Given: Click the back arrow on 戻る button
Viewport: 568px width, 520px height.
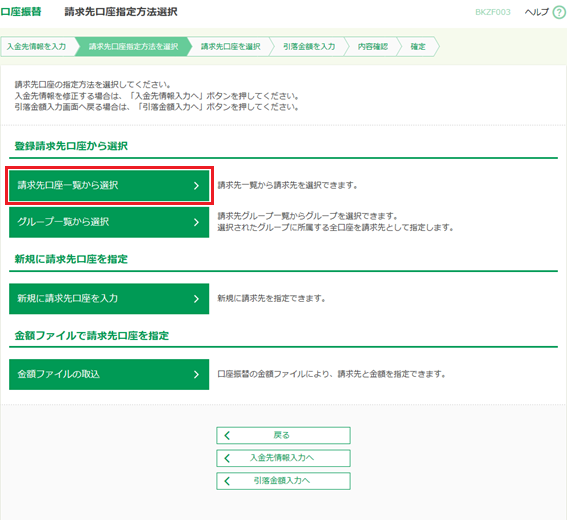Looking at the screenshot, I should (227, 435).
